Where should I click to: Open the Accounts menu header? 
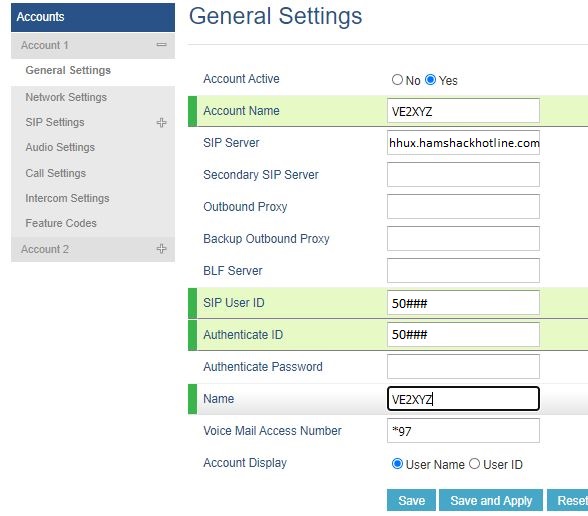click(93, 17)
